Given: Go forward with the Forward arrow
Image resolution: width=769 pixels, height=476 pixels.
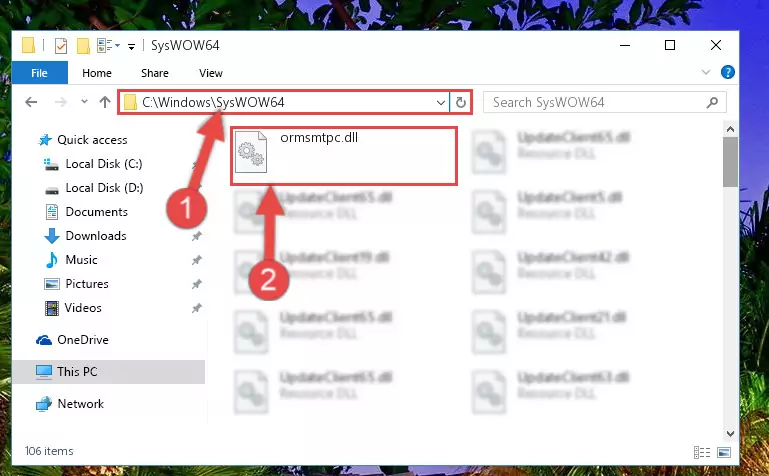Looking at the screenshot, I should coord(60,102).
